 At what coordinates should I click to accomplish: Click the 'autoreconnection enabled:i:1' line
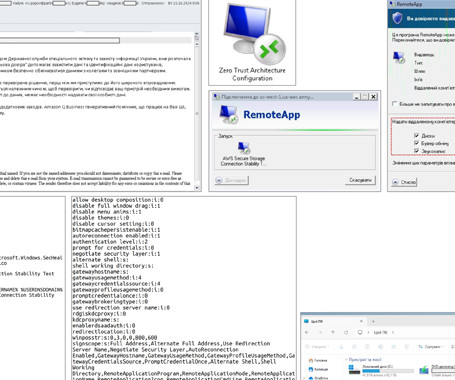pyautogui.click(x=116, y=236)
